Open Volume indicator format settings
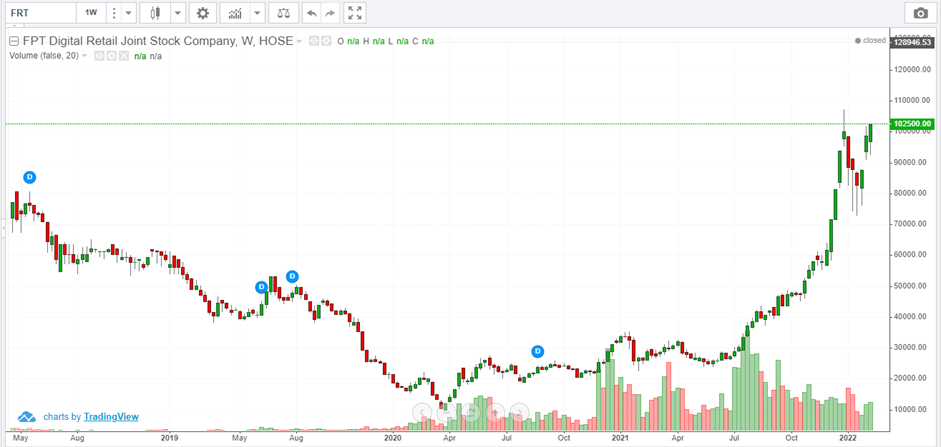The width and height of the screenshot is (941, 447). pyautogui.click(x=111, y=56)
